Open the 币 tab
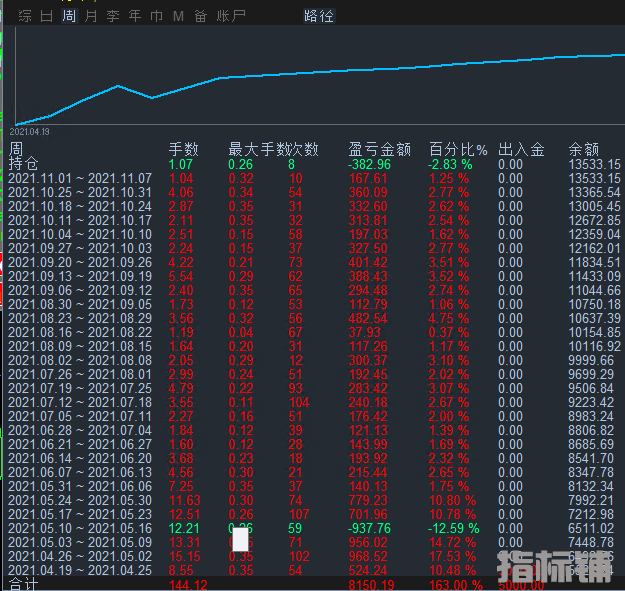This screenshot has width=625, height=591. point(157,16)
